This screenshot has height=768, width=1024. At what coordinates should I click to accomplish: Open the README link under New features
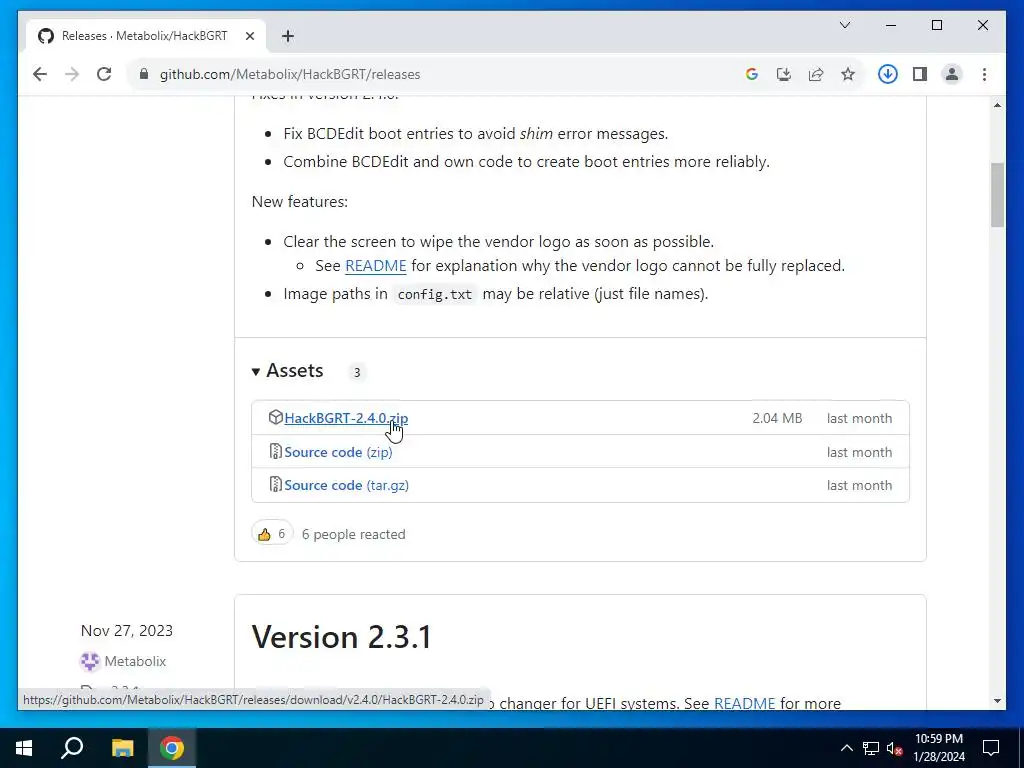click(x=376, y=266)
